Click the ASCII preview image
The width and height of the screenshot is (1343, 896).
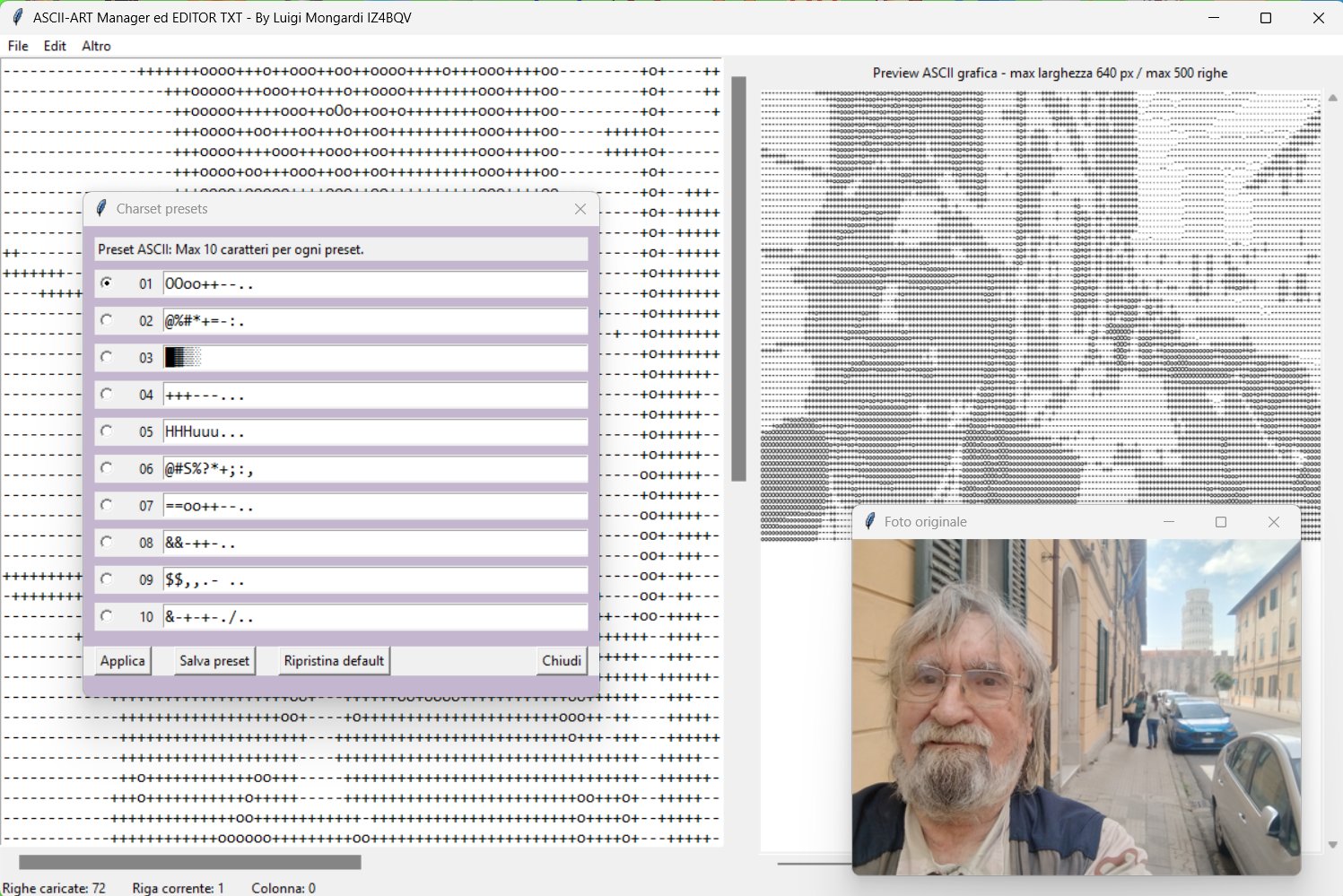tap(1041, 316)
